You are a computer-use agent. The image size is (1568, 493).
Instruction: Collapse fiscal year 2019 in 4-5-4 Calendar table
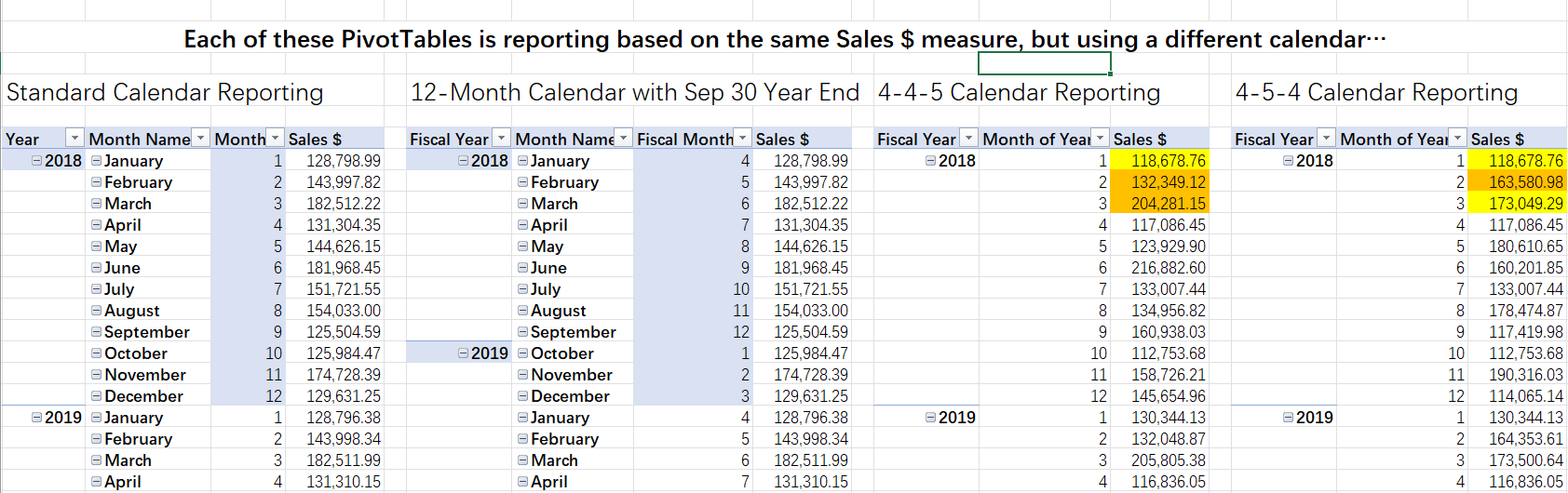pyautogui.click(x=1288, y=418)
